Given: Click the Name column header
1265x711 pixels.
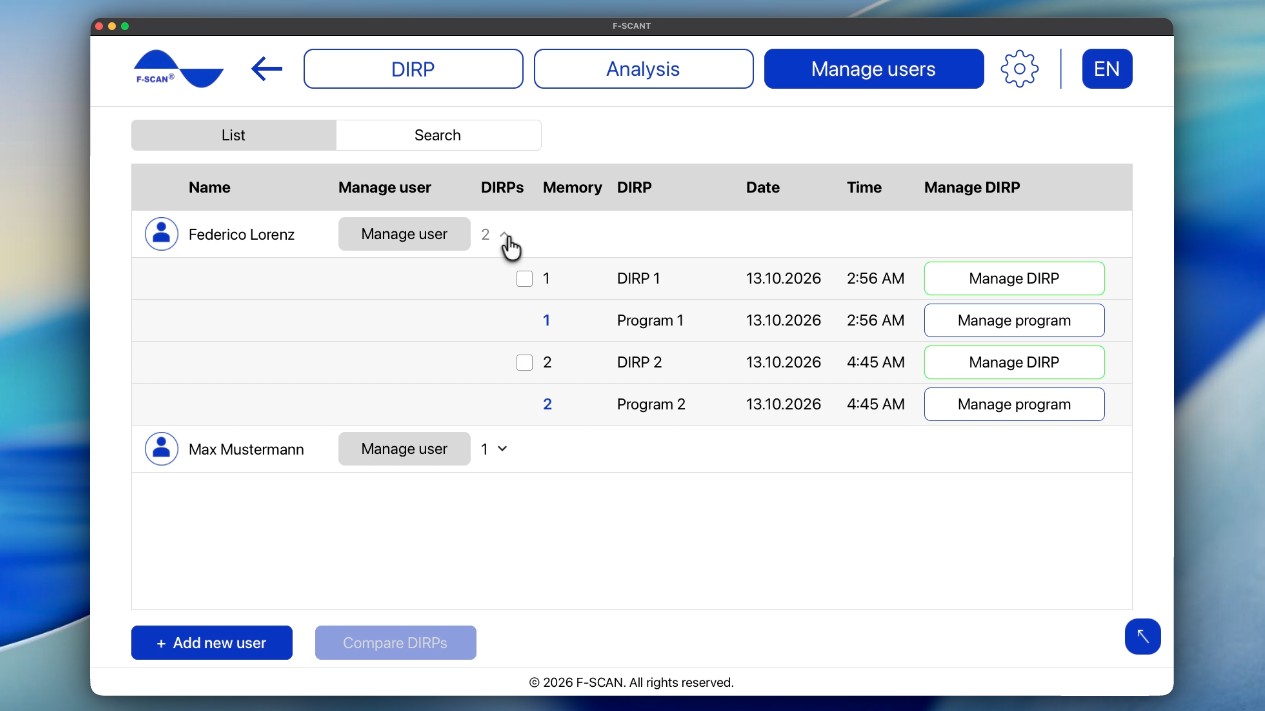Looking at the screenshot, I should [209, 188].
